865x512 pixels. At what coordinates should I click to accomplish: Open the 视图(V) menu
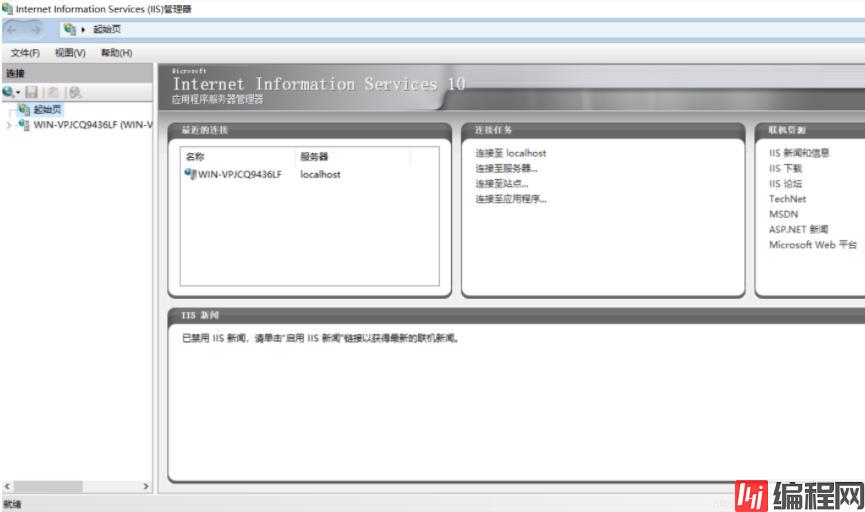(x=70, y=53)
